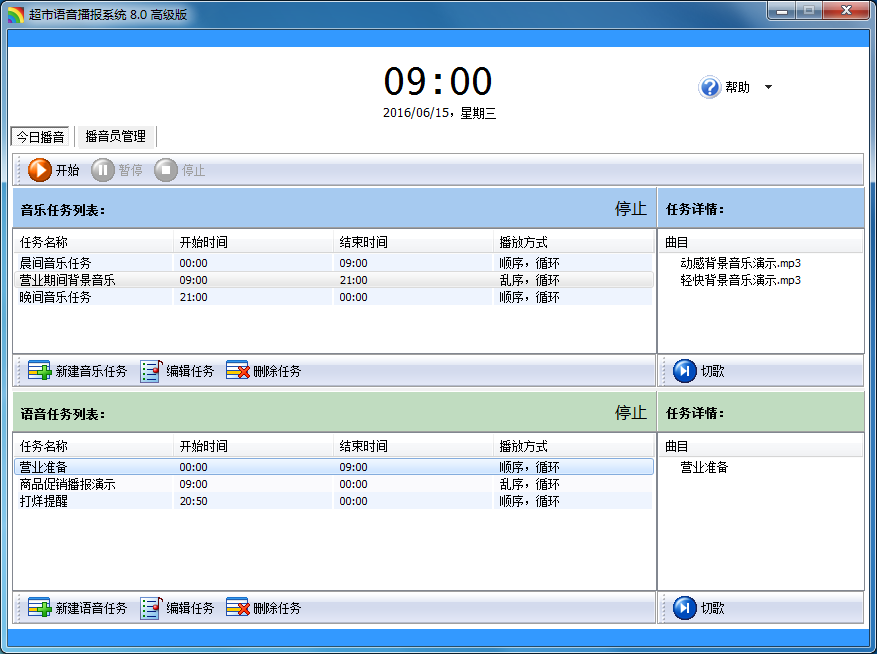Click the application icon in the title bar

tap(16, 11)
